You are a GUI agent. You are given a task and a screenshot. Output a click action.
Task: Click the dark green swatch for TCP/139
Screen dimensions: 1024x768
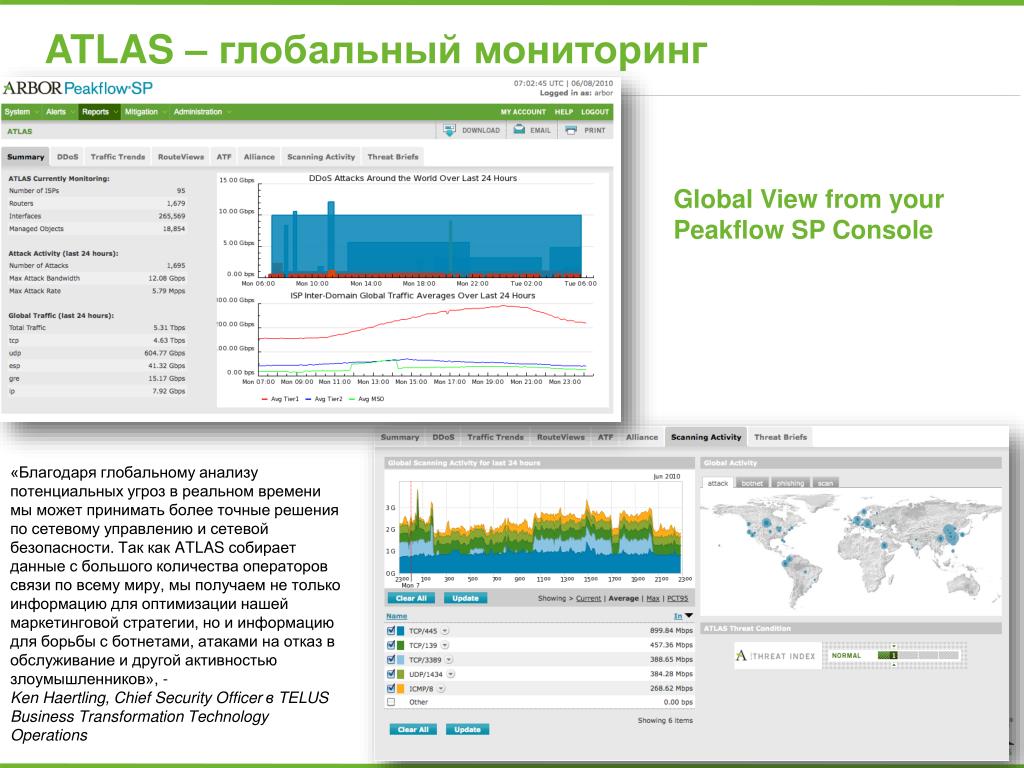[x=401, y=645]
